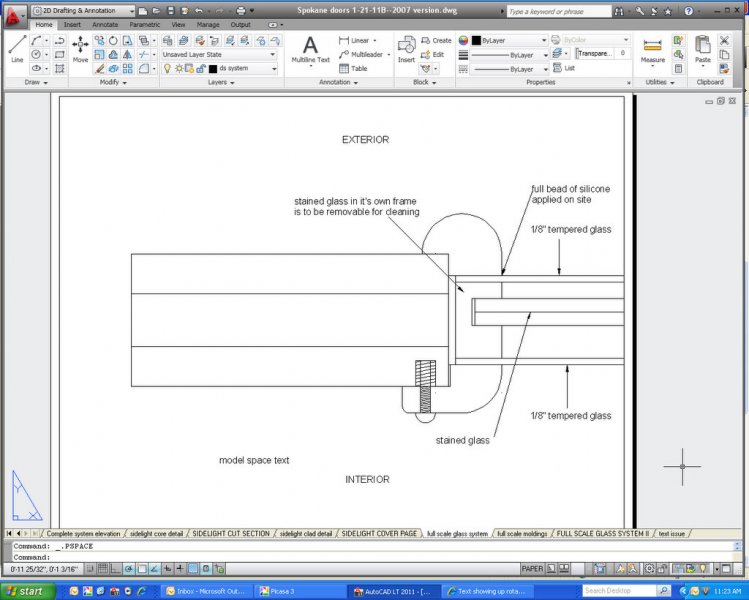
Task: Open the Parametric ribbon tab
Action: point(144,24)
